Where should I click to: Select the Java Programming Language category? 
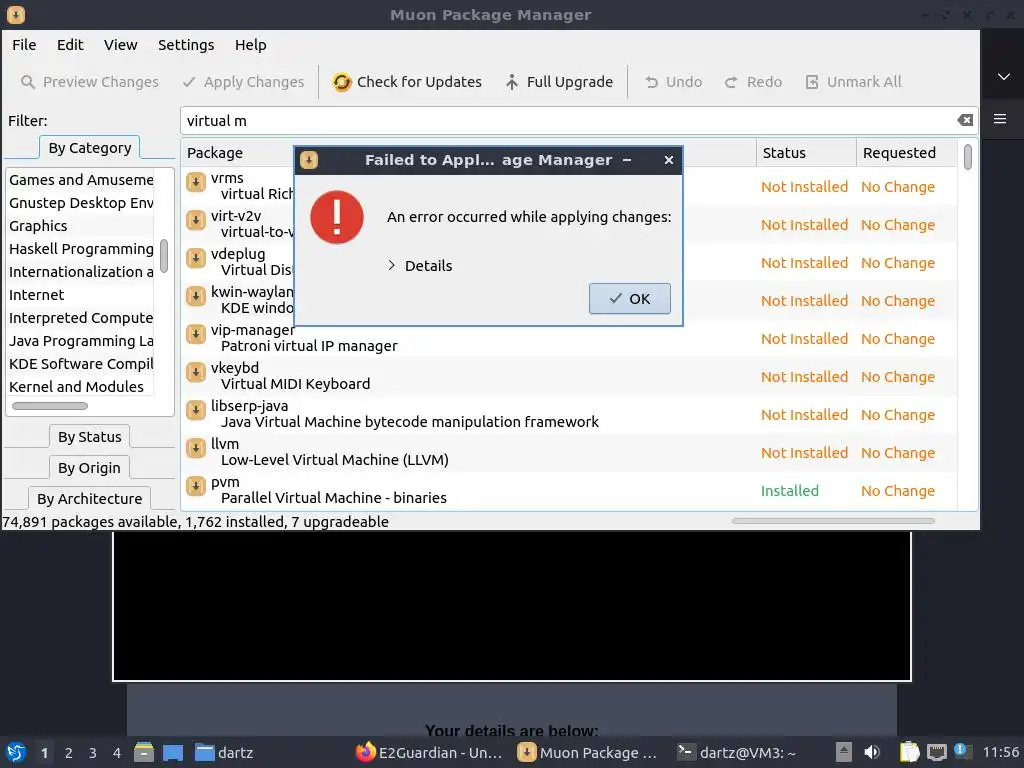point(81,340)
